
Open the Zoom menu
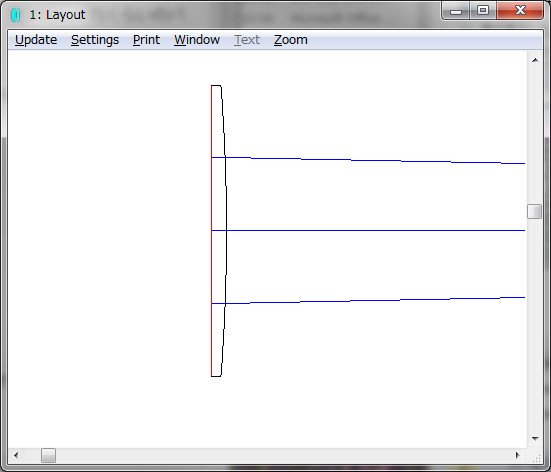click(291, 40)
